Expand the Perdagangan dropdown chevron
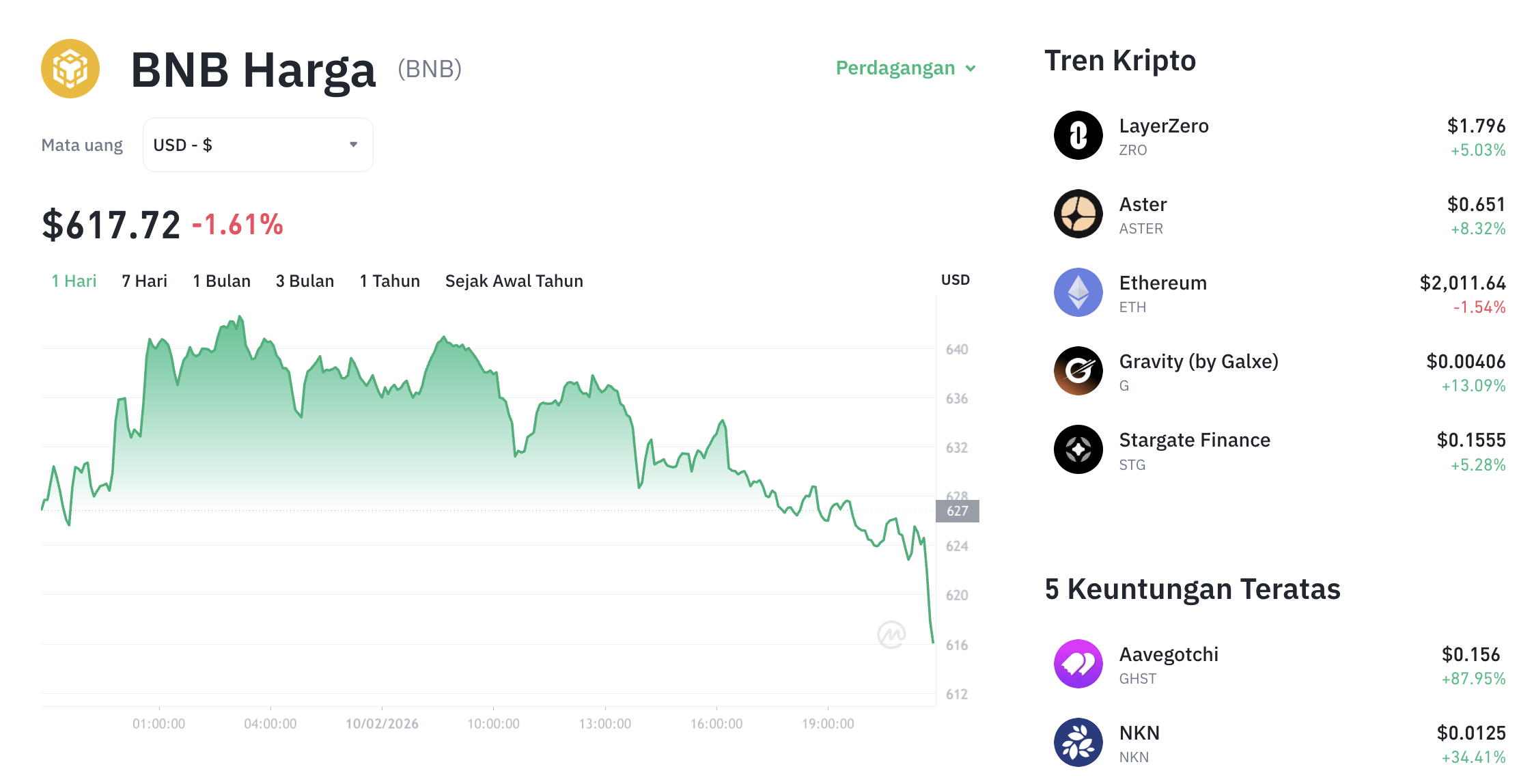Screen dimensions: 1519x784 pyautogui.click(x=971, y=68)
